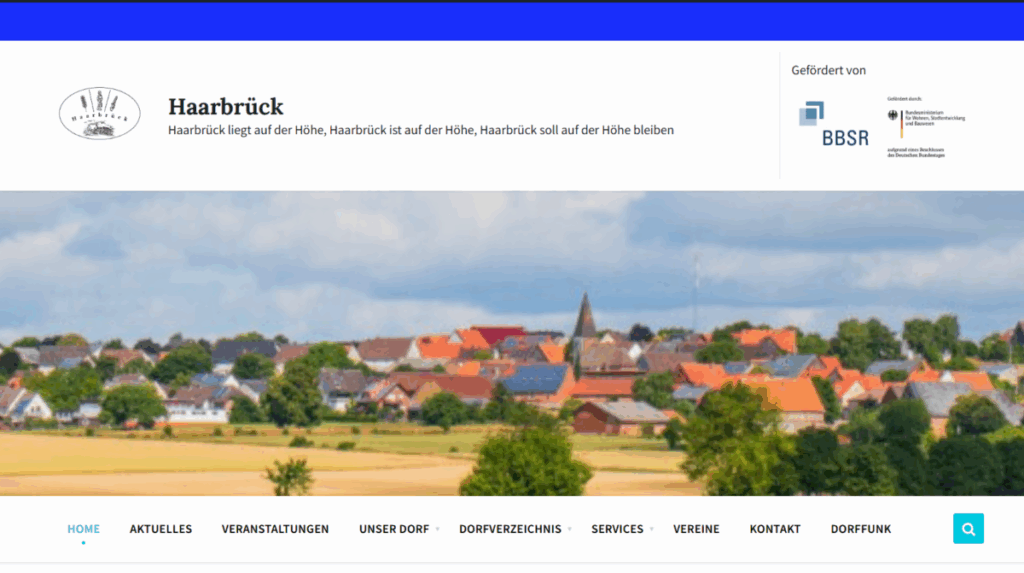Go to the Home menu item
The height and width of the screenshot is (573, 1024).
83,529
